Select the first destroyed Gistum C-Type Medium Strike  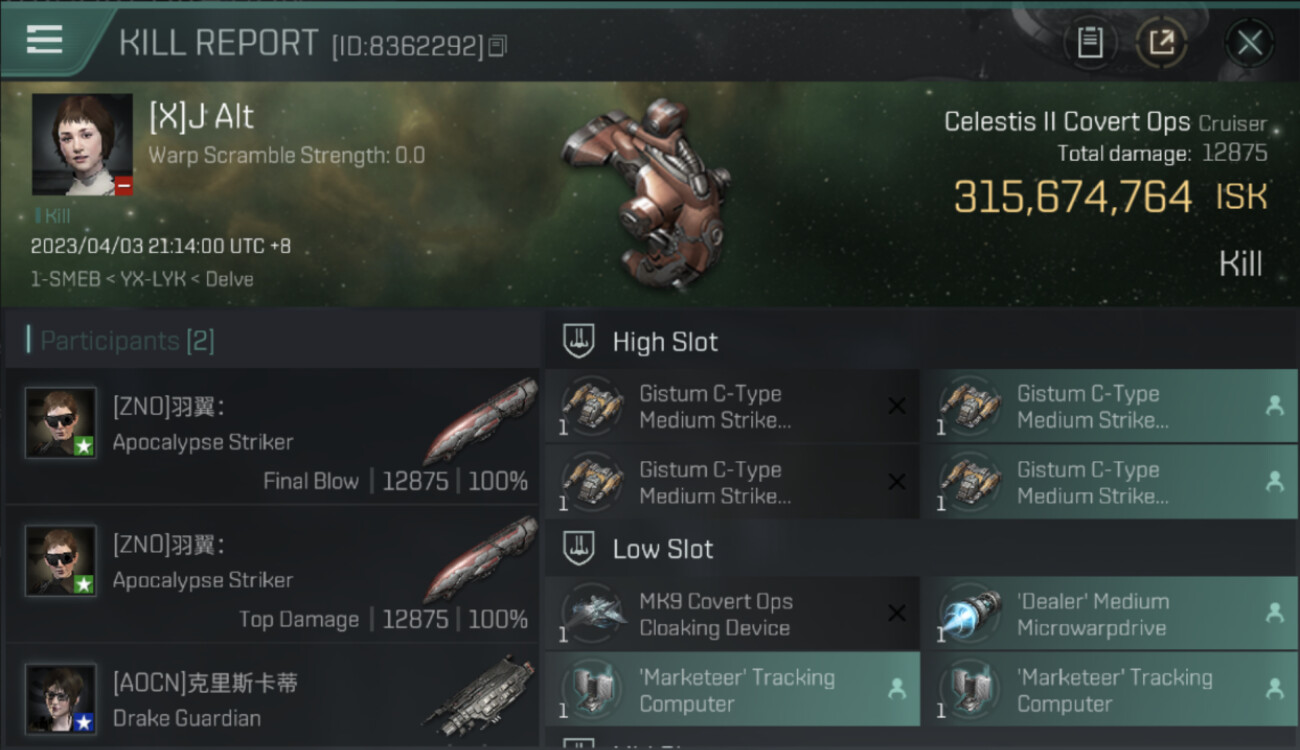tap(732, 406)
